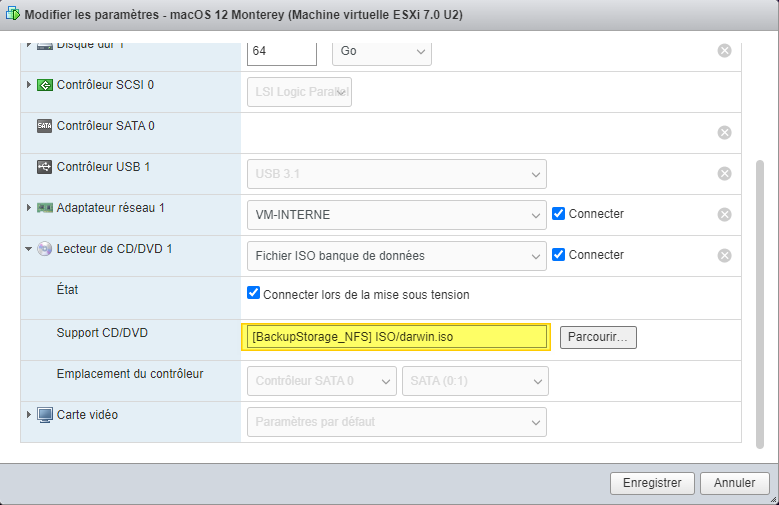Open the Fichier ISO banque de données dropdown

coord(397,256)
